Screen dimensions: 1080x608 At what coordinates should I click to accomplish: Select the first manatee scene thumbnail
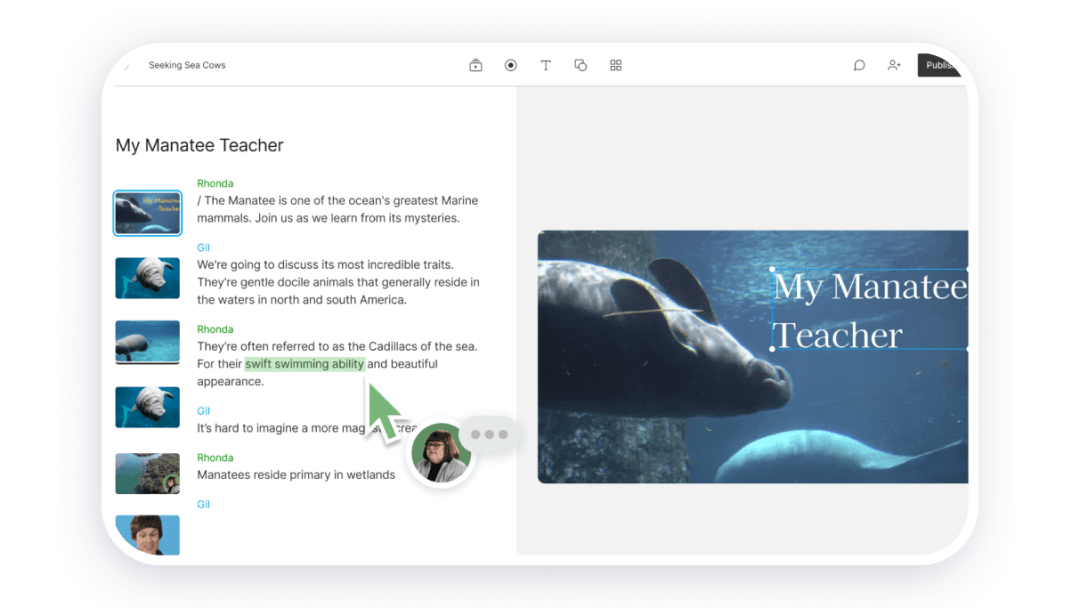[147, 213]
